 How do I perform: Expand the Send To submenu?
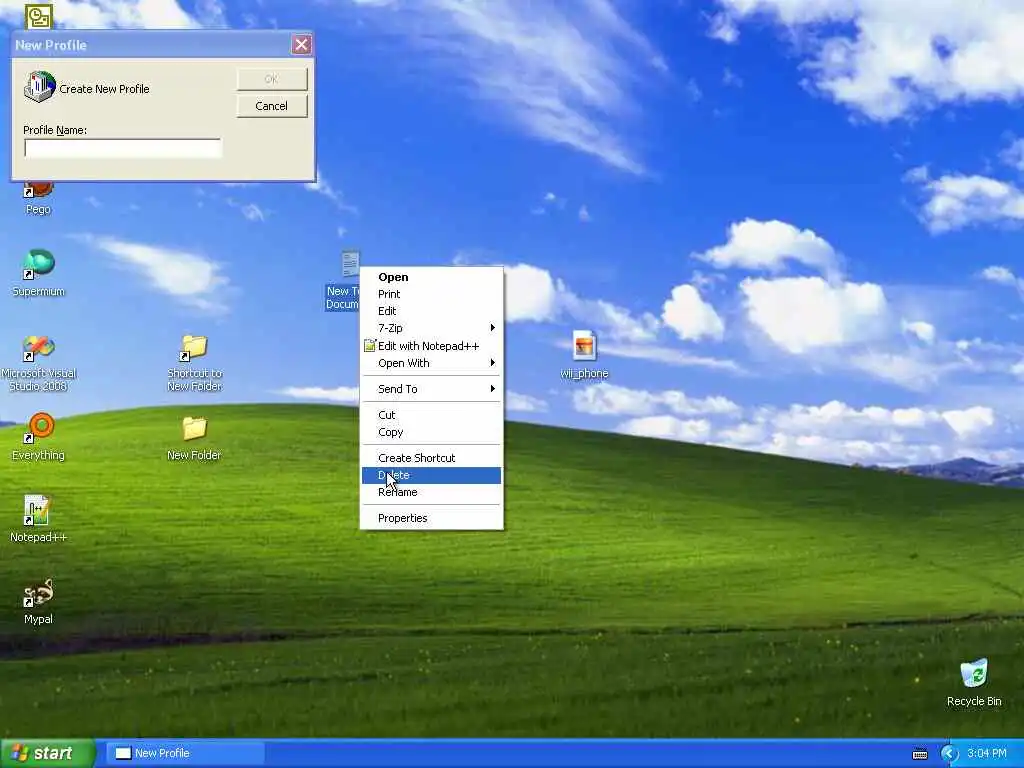point(431,389)
